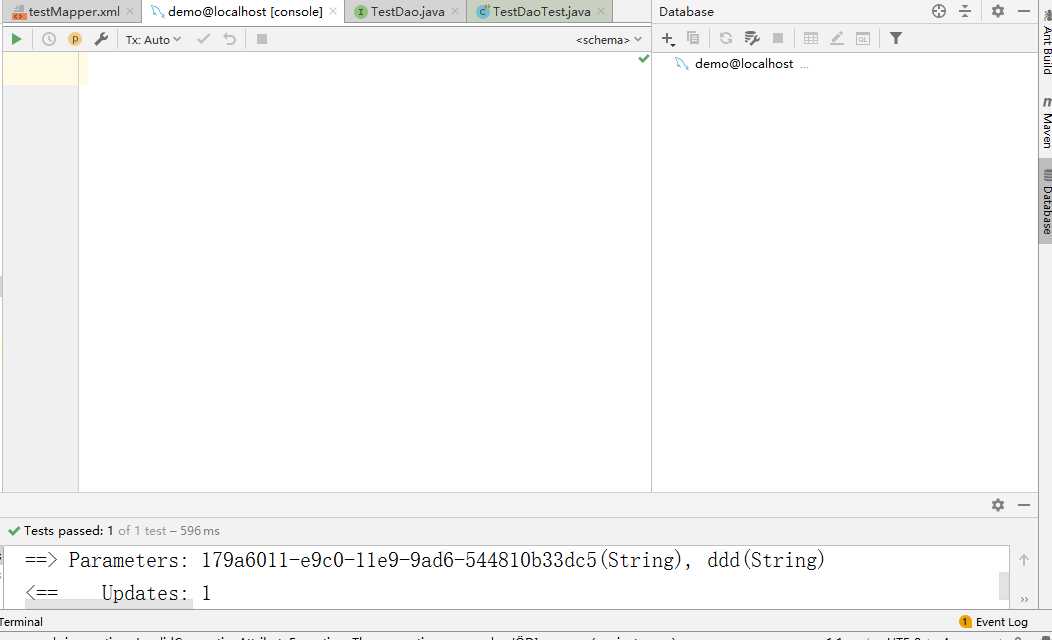Viewport: 1052px width, 640px height.
Task: Hide the Database panel with minus icon
Action: click(x=1024, y=11)
